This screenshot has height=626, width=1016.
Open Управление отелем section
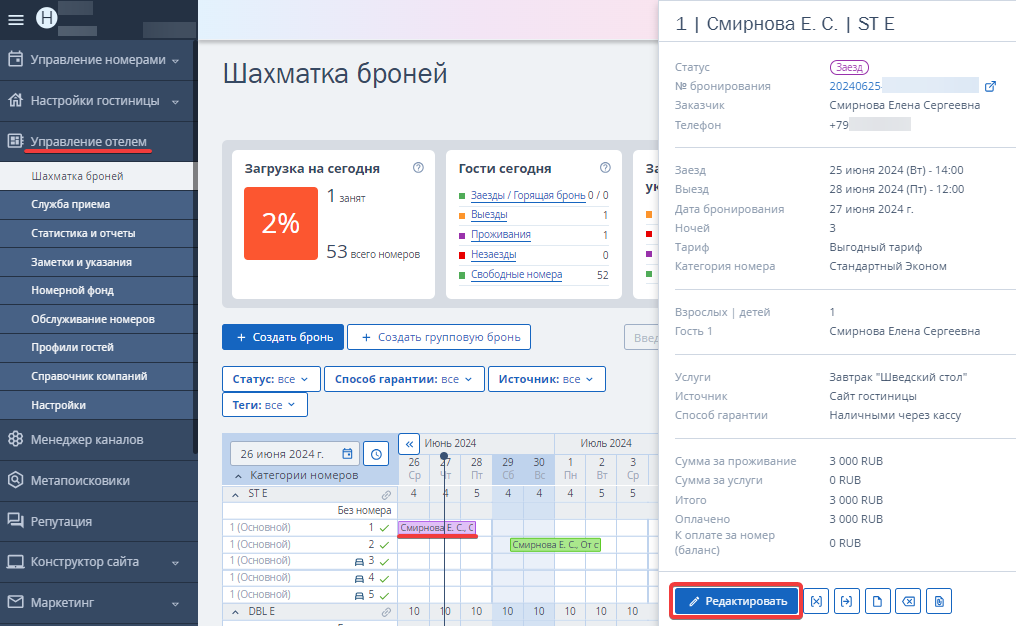pyautogui.click(x=98, y=141)
